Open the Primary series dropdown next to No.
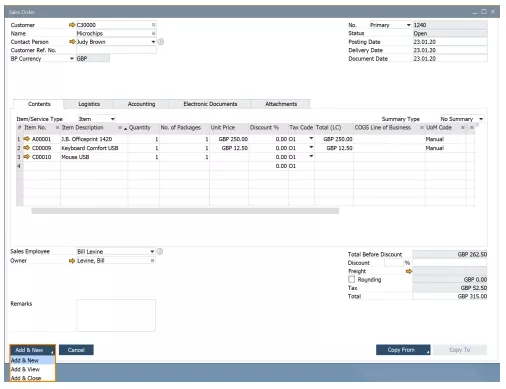Screen dimensions: 506x389 coord(408,25)
